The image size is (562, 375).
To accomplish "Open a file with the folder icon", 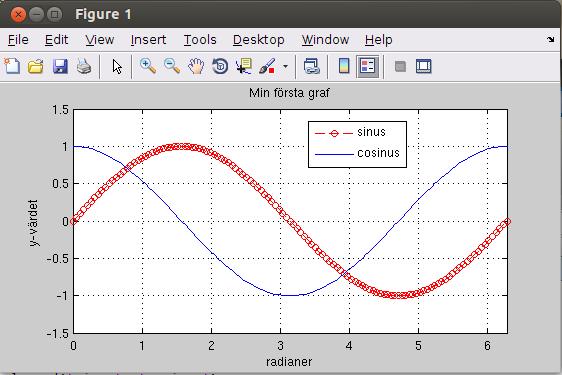I will point(36,66).
